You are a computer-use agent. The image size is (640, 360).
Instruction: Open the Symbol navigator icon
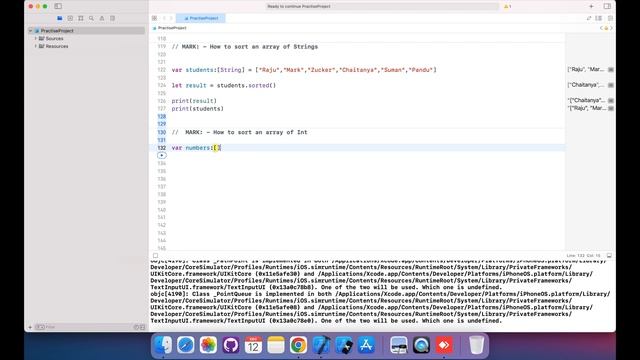pos(81,18)
